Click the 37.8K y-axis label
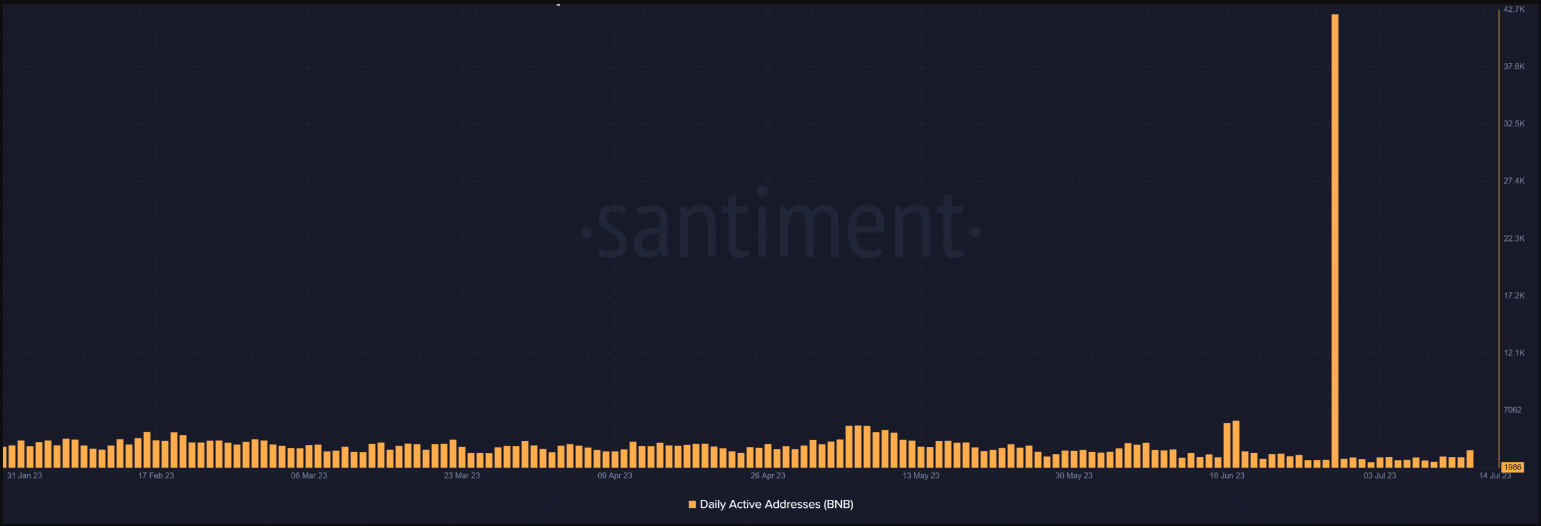The image size is (1541, 526). coord(1513,66)
